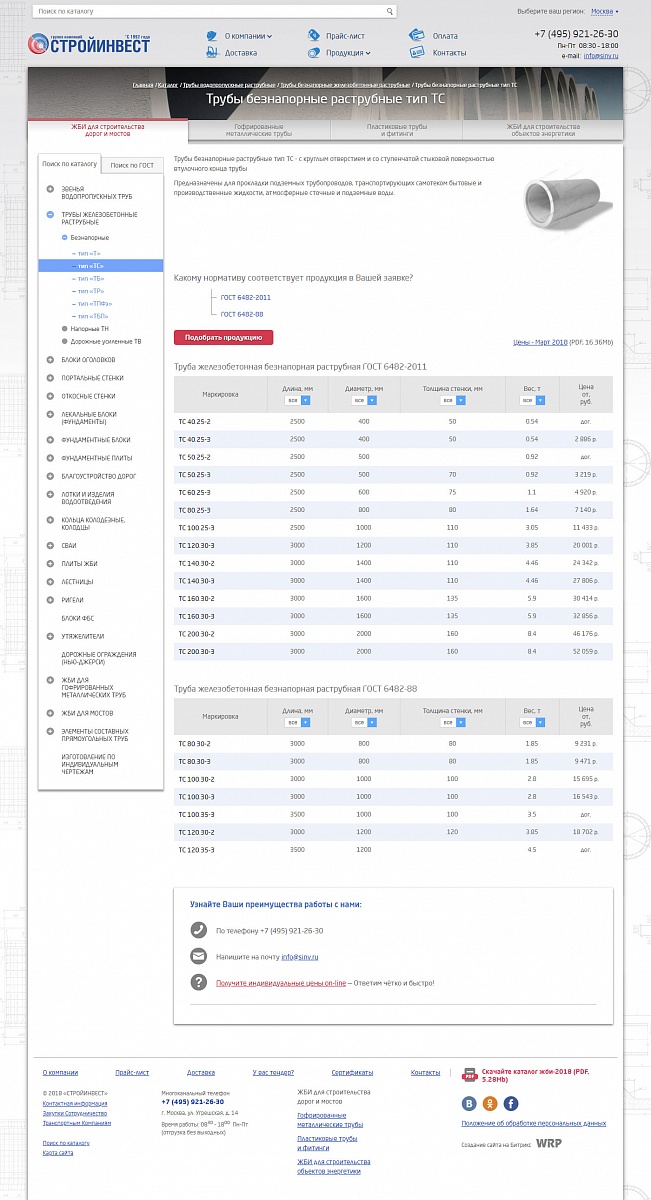Click the Оплата card icon
Viewport: 651px width, 1200px height.
click(x=416, y=35)
